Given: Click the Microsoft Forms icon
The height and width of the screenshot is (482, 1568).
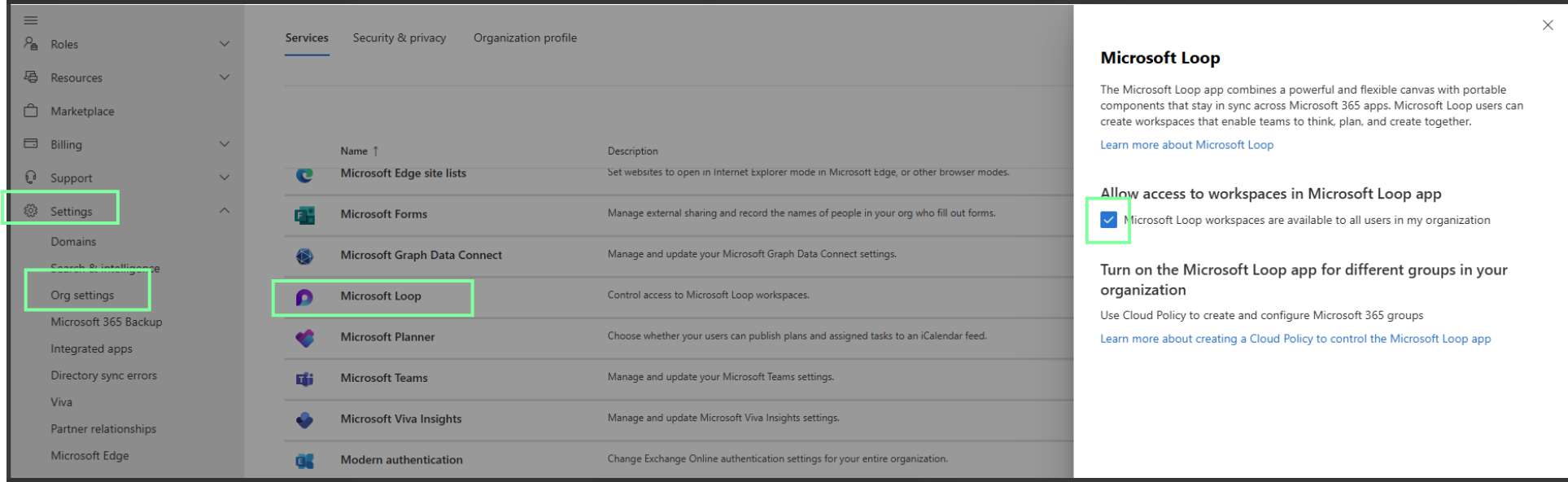Looking at the screenshot, I should click(x=304, y=215).
